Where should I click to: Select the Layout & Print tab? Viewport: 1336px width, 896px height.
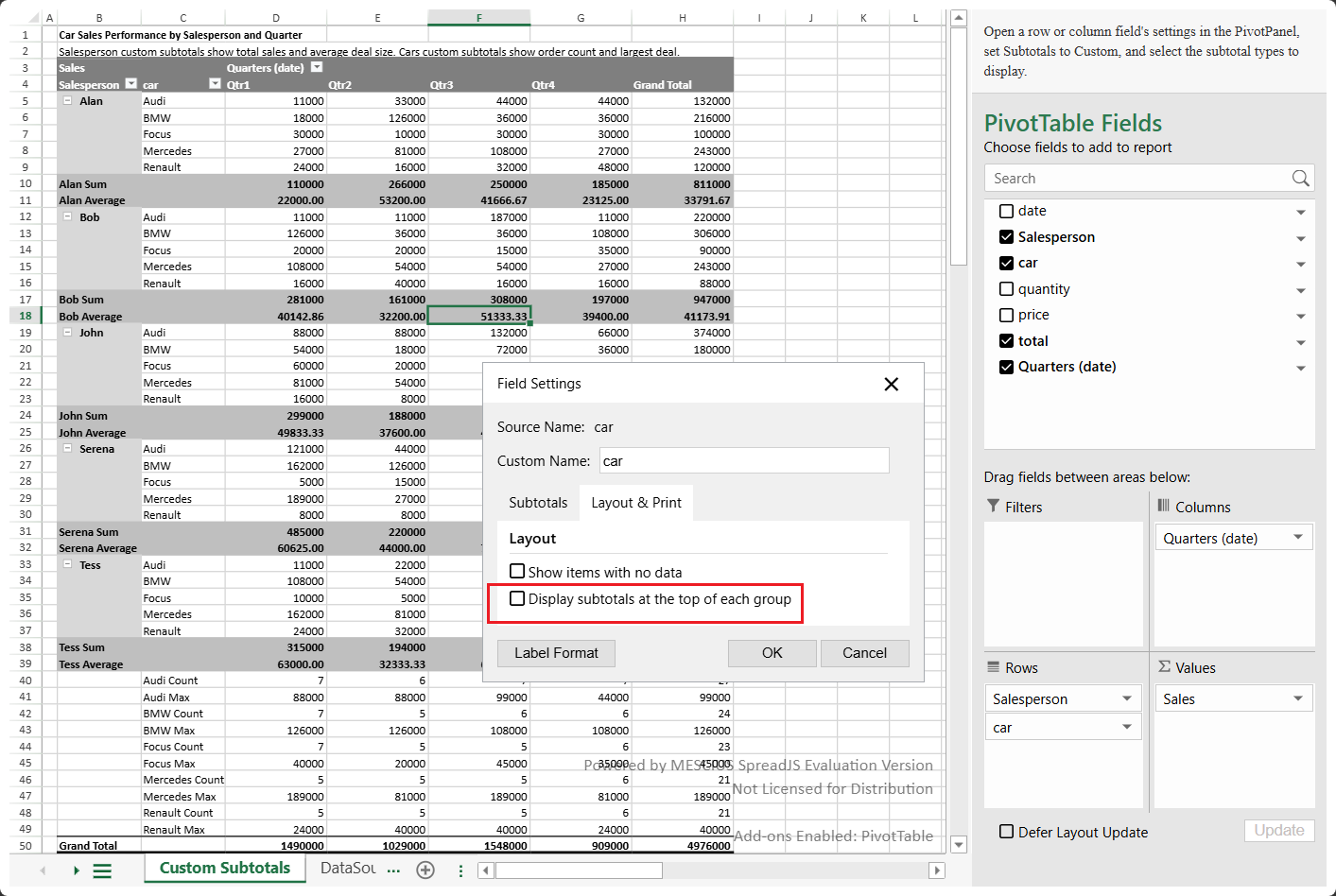pos(636,503)
